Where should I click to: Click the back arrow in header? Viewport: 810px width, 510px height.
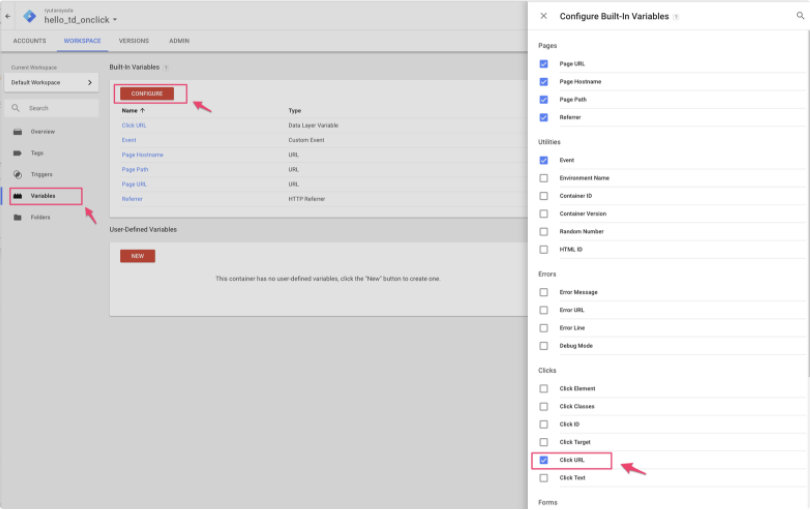(8, 16)
